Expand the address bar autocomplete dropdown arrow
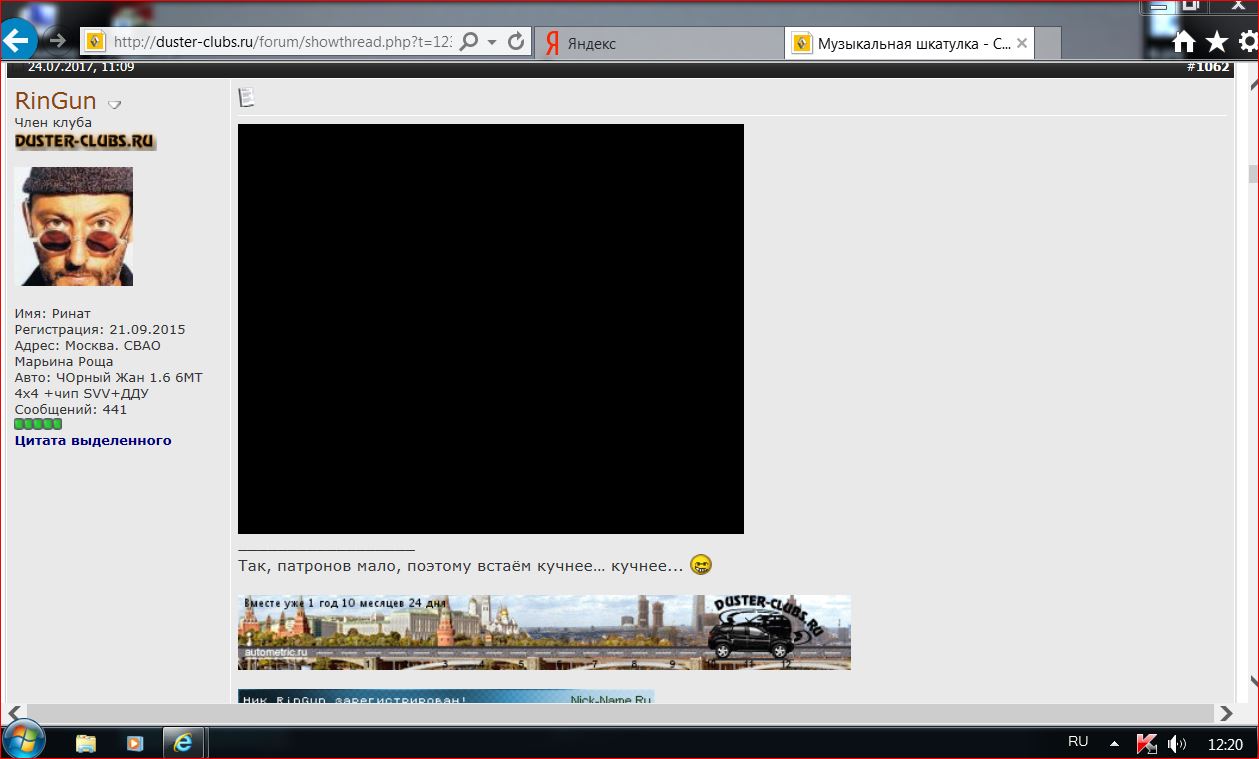The height and width of the screenshot is (759, 1259). [x=492, y=42]
